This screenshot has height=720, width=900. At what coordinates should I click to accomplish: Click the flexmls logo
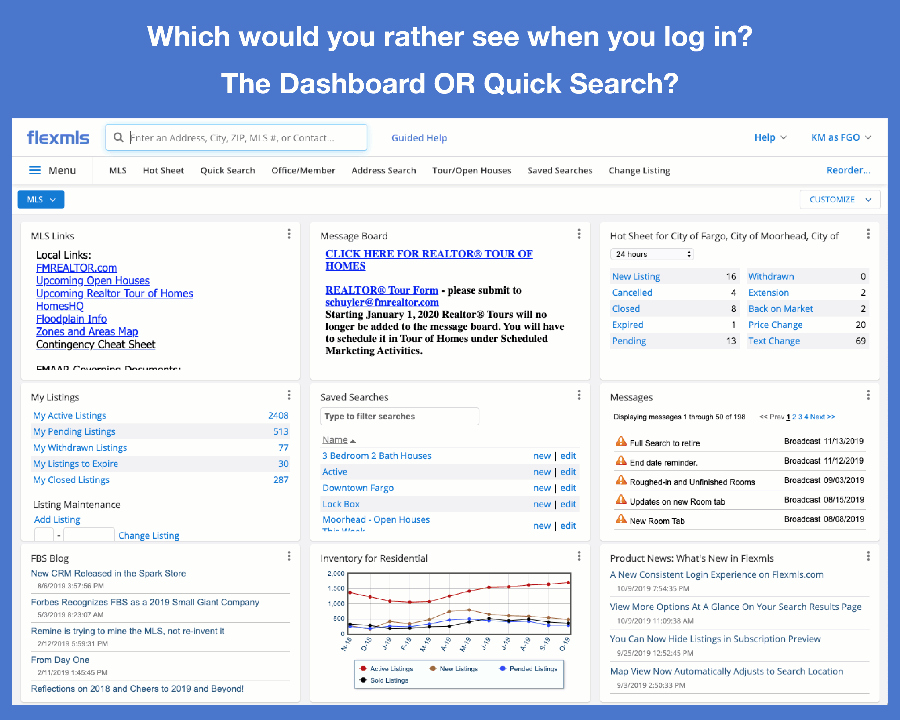click(58, 138)
